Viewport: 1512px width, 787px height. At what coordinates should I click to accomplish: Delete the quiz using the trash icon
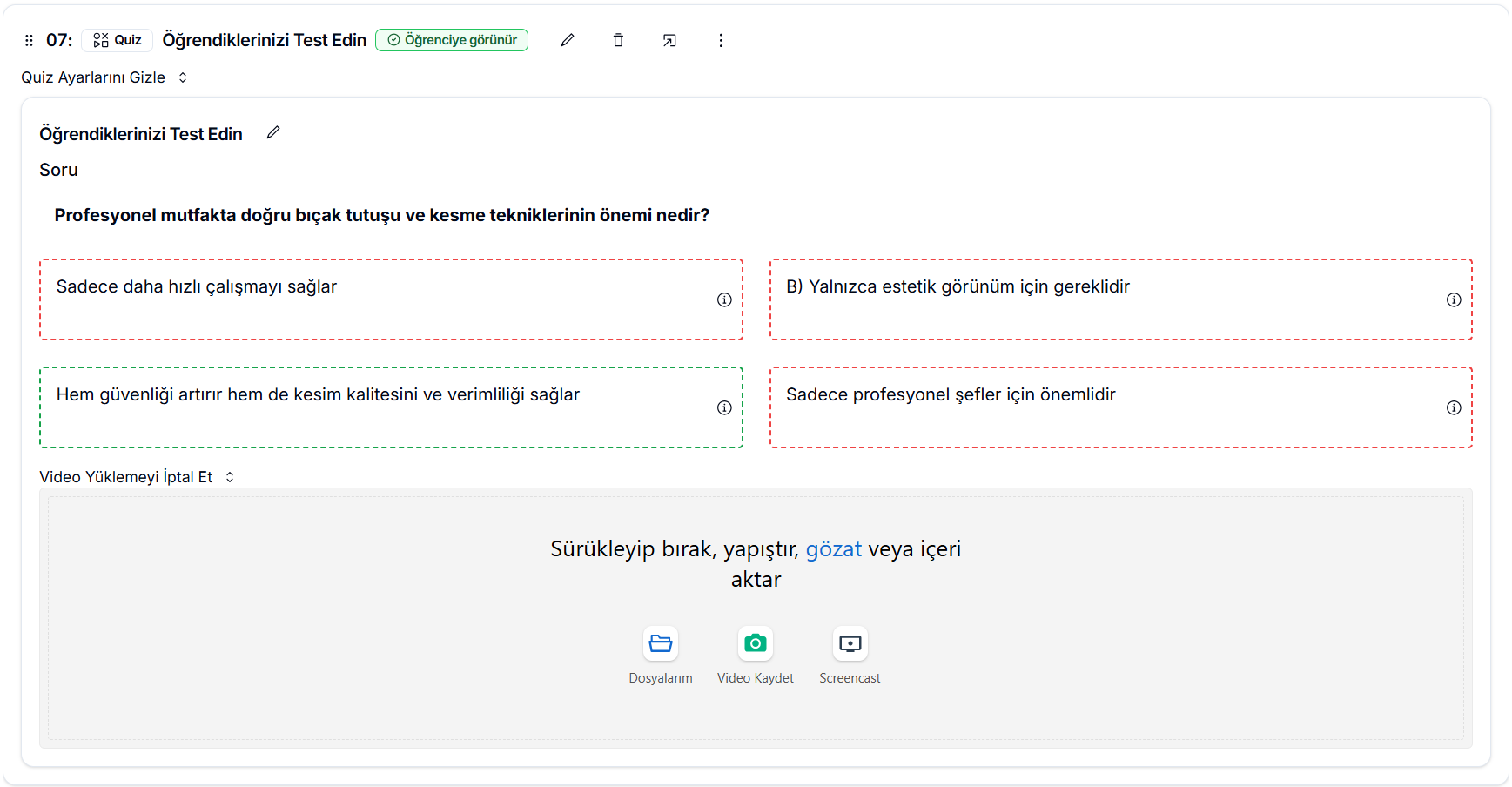[618, 40]
